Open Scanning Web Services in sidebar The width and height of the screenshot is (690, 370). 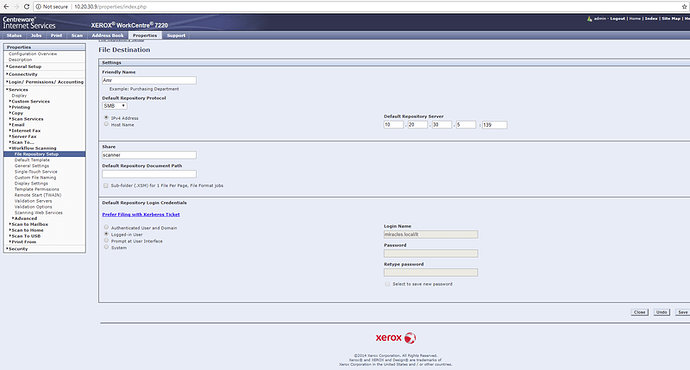[x=38, y=212]
